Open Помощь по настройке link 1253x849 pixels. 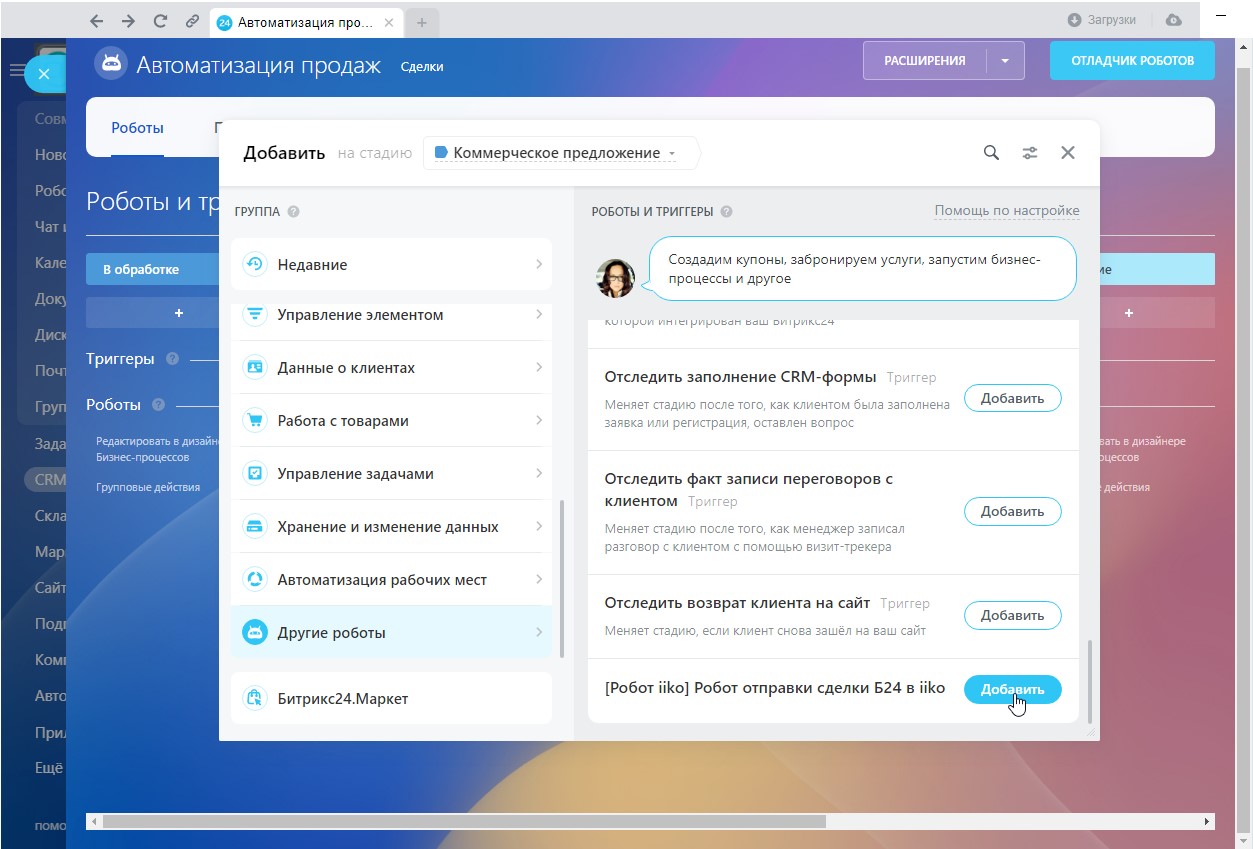(1007, 211)
